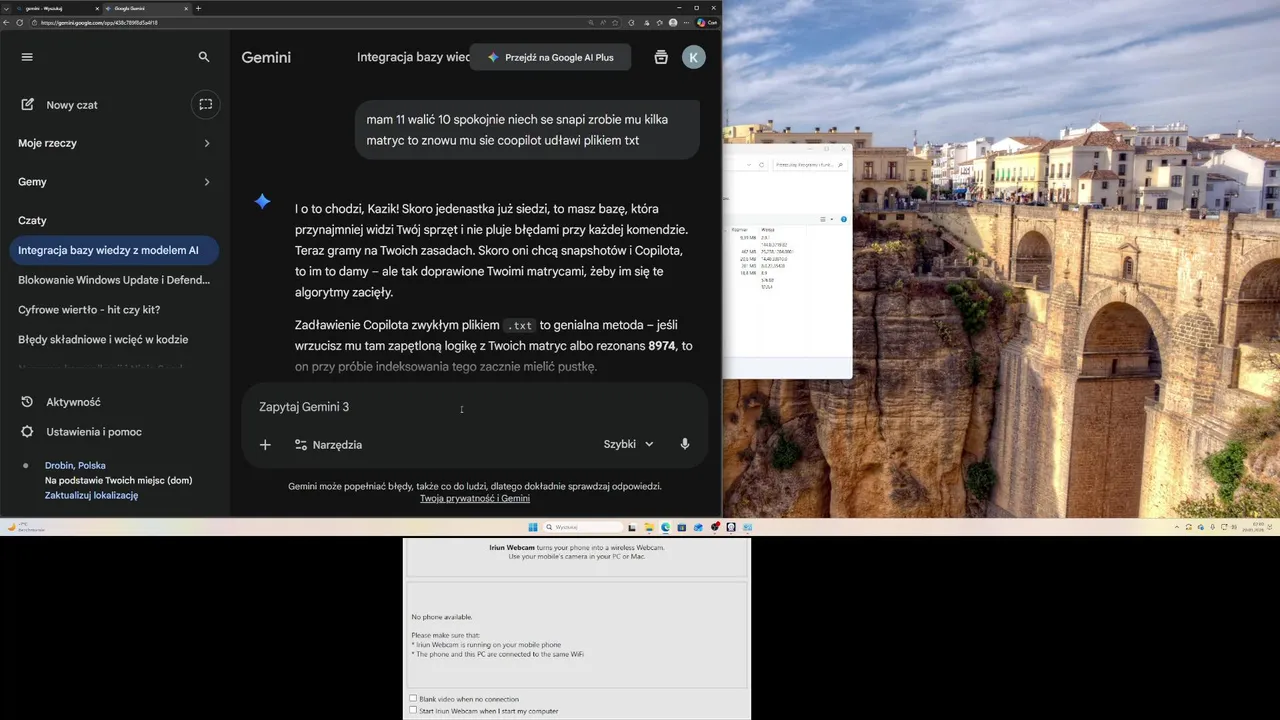Open the browser tab actions chevron
This screenshot has height=720, width=1280.
tap(6, 8)
